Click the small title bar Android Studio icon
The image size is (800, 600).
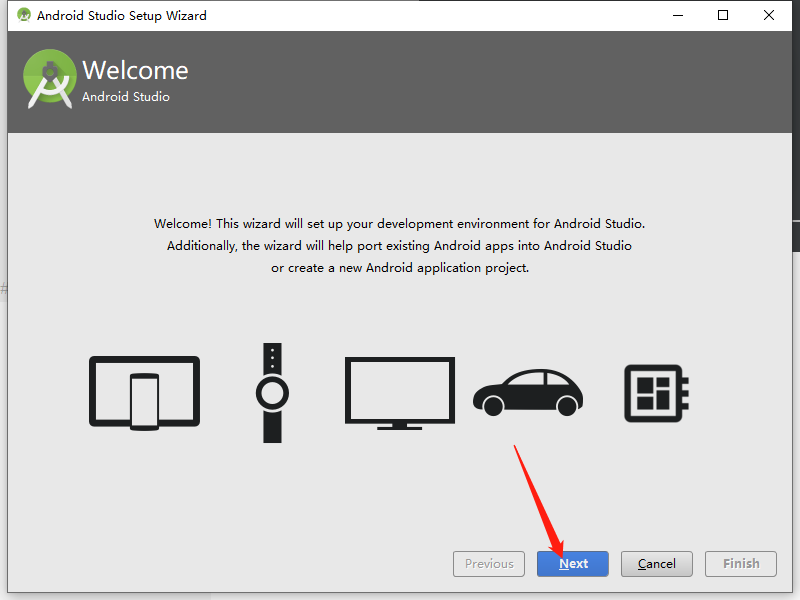(x=23, y=15)
